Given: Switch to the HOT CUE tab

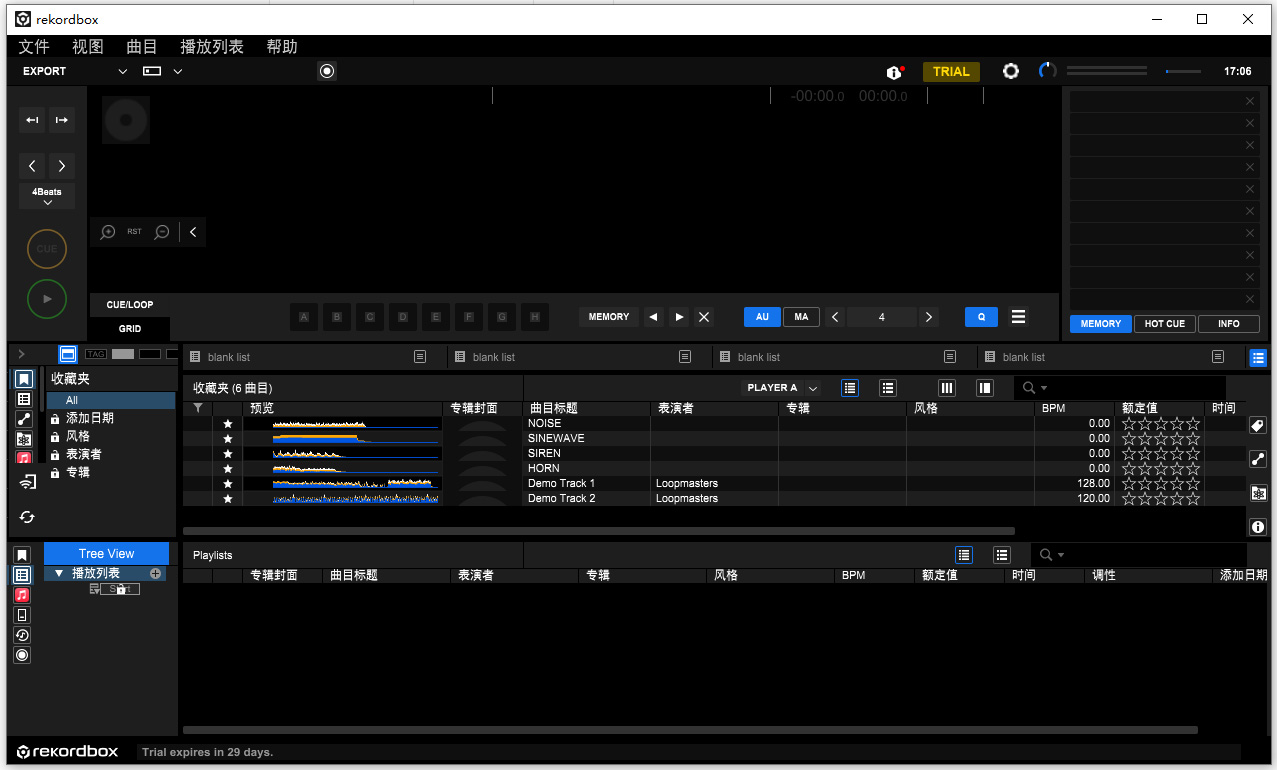Looking at the screenshot, I should tap(1164, 324).
